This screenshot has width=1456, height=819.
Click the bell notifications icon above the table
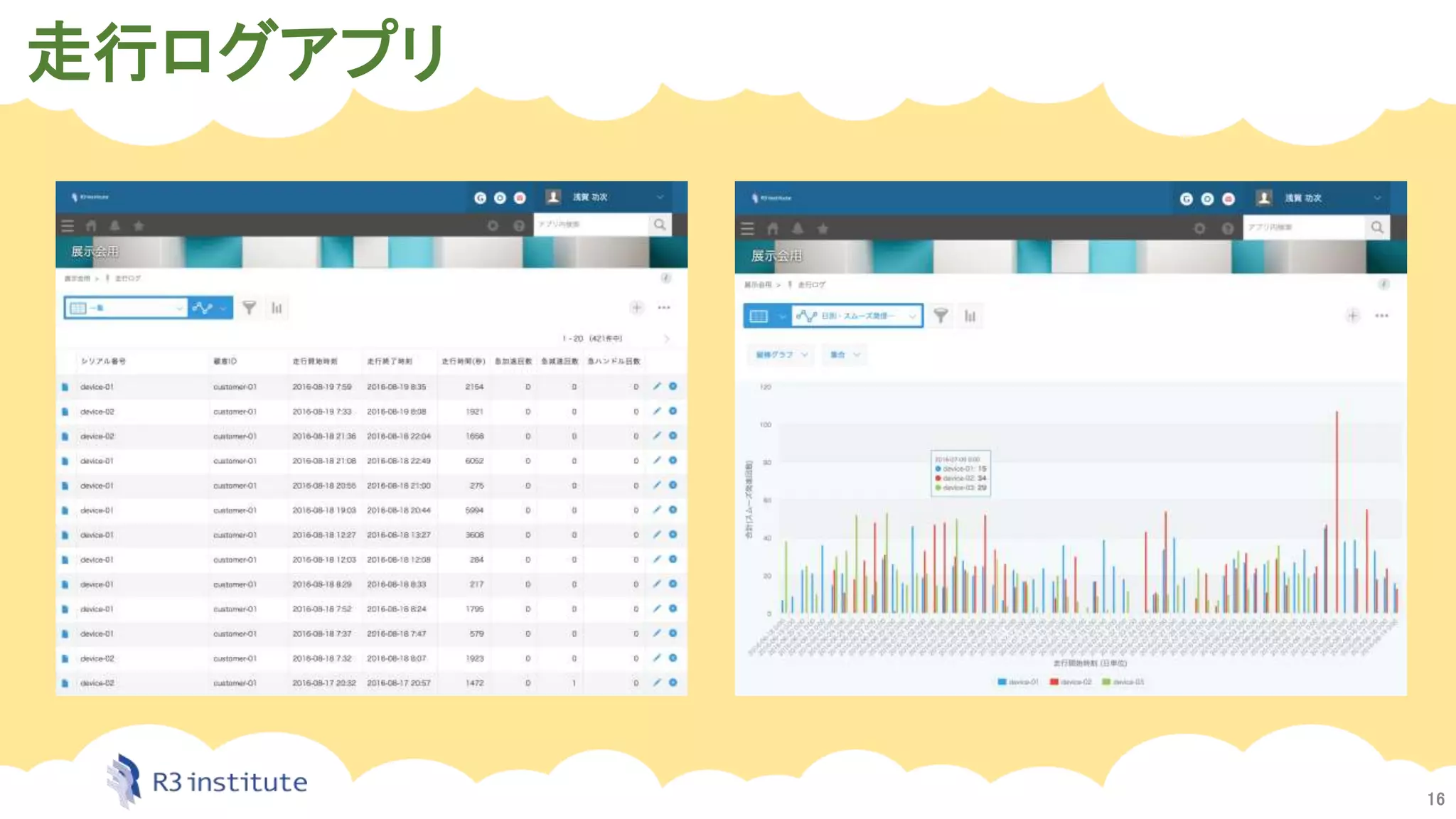coord(114,226)
